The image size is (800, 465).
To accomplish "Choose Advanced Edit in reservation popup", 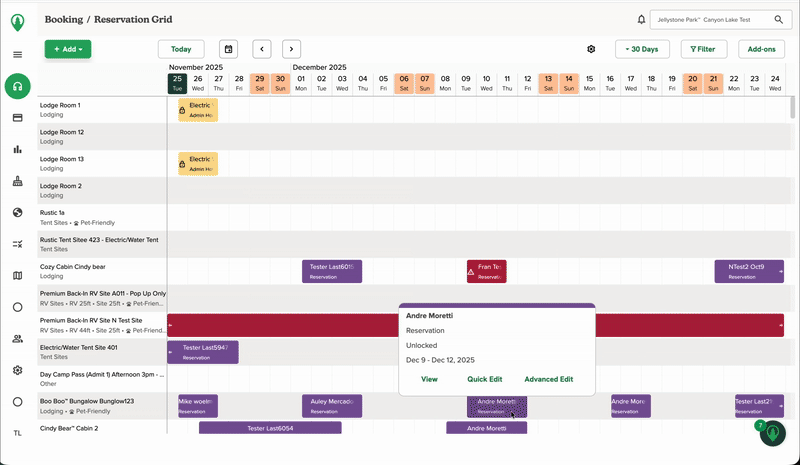I will (x=548, y=379).
